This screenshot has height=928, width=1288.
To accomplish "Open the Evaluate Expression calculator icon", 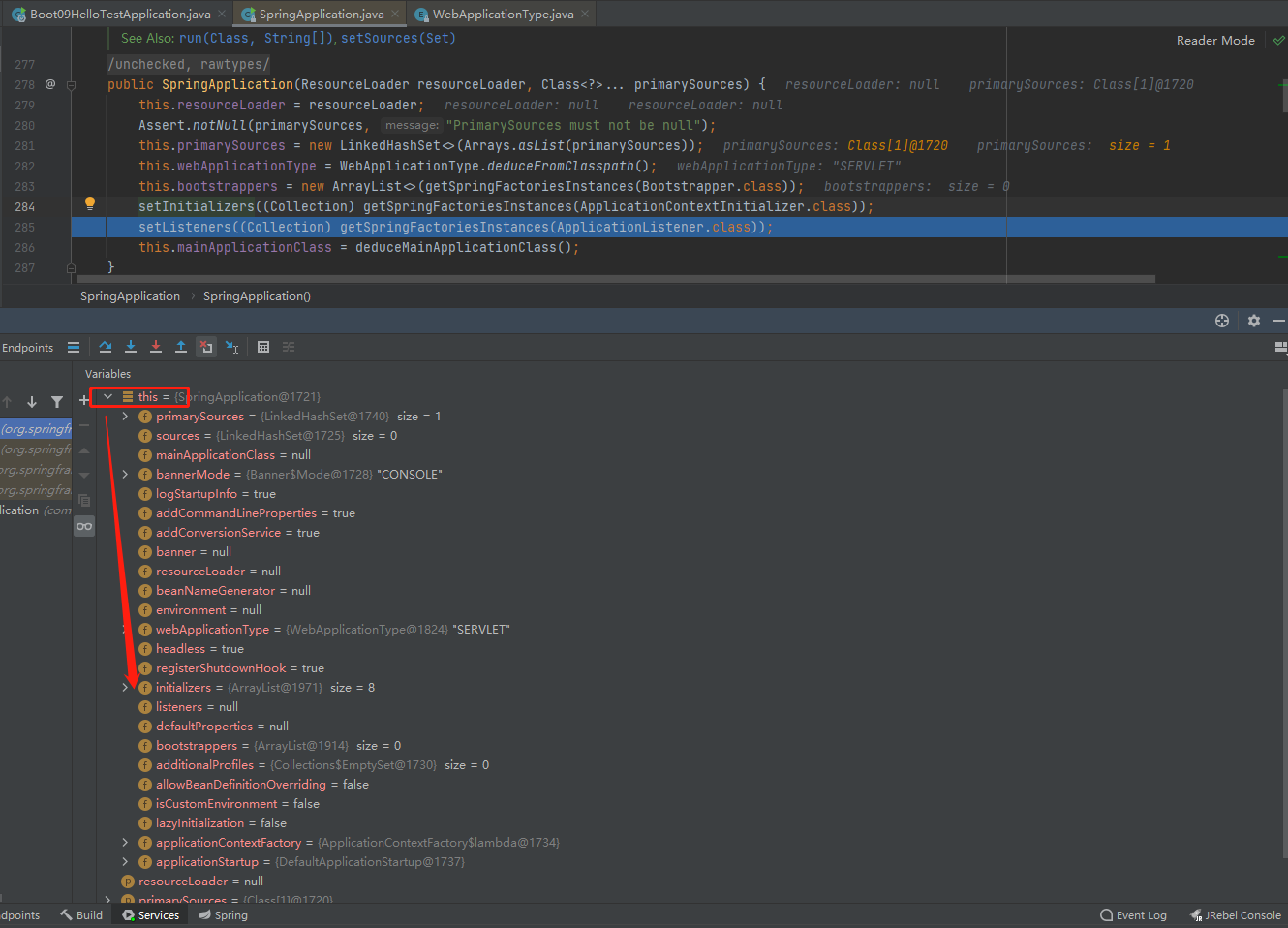I will pyautogui.click(x=263, y=347).
